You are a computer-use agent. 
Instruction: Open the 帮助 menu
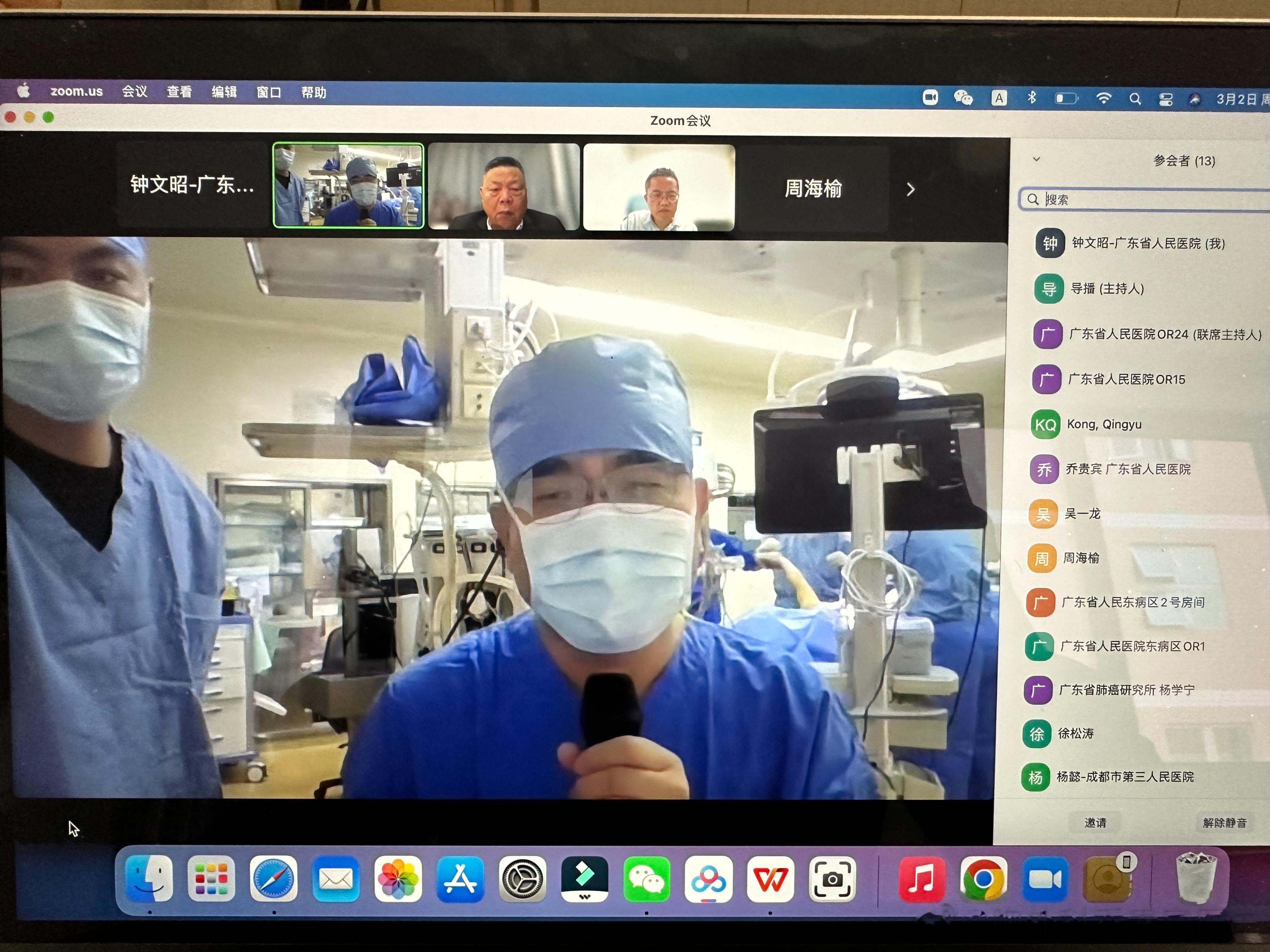314,93
